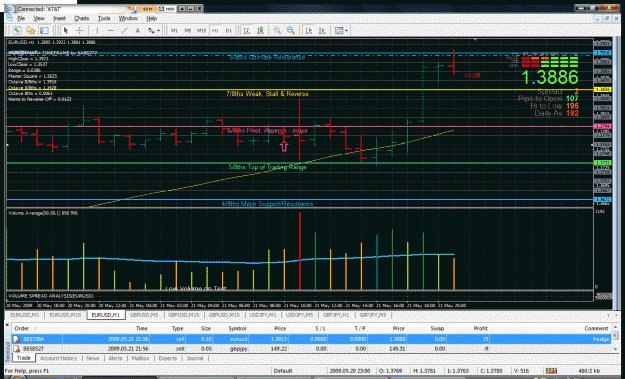This screenshot has width=625, height=379.
Task: Click the green candle chart-mode toolbar icon
Action: tap(260, 30)
